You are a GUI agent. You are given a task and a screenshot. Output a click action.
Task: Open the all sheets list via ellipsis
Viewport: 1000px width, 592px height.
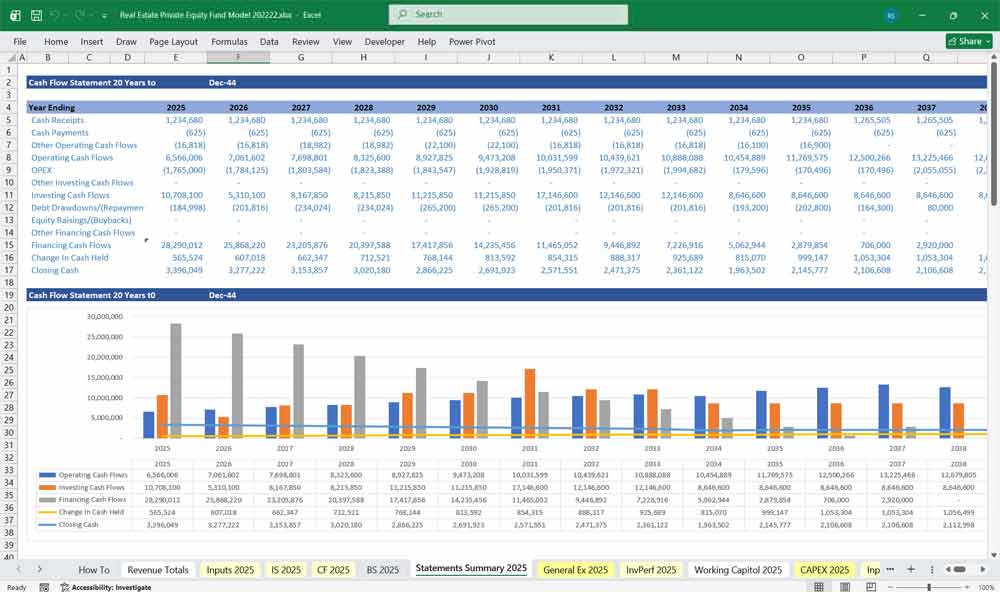(890, 569)
